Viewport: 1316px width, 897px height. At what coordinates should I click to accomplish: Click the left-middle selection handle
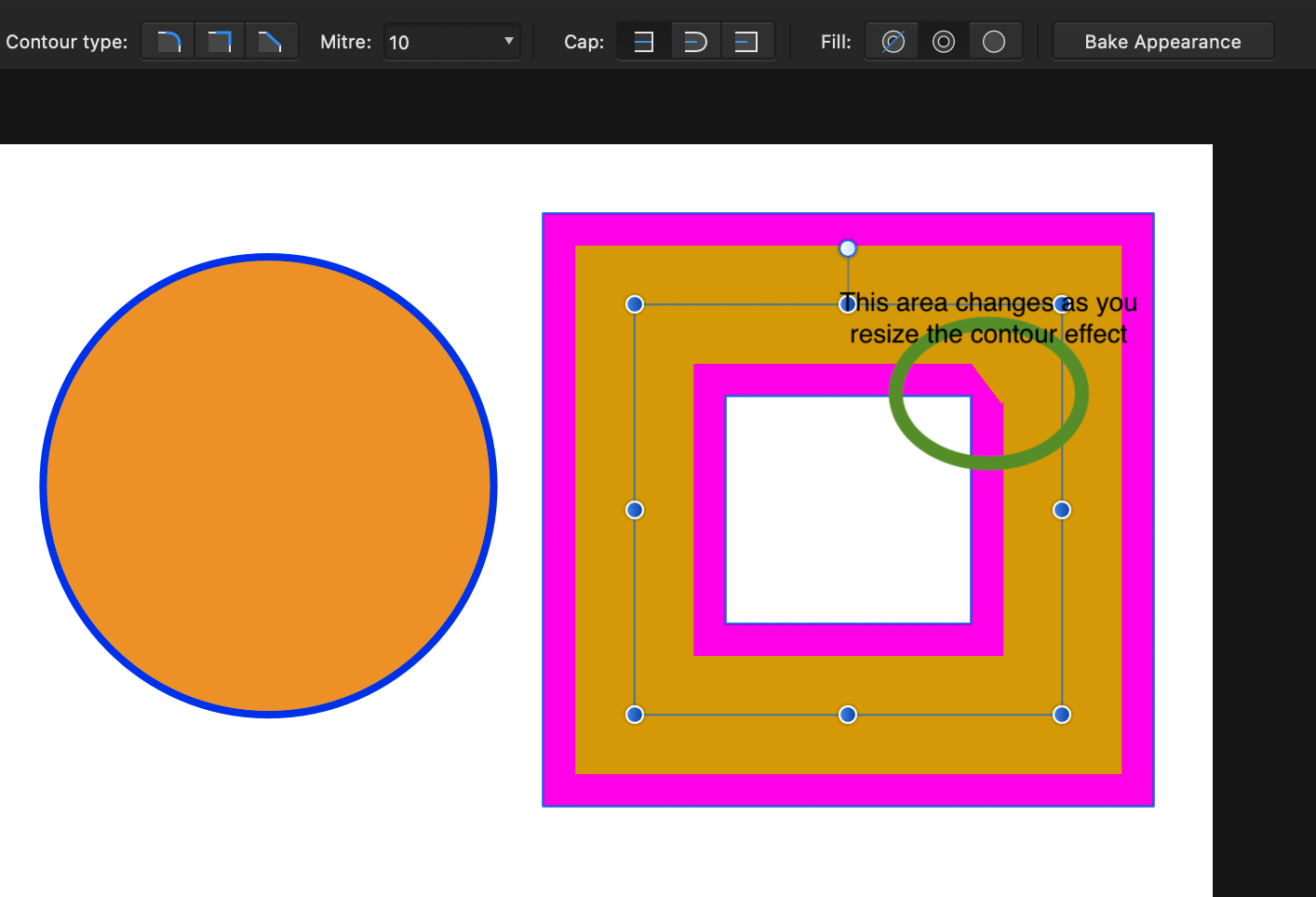point(635,510)
